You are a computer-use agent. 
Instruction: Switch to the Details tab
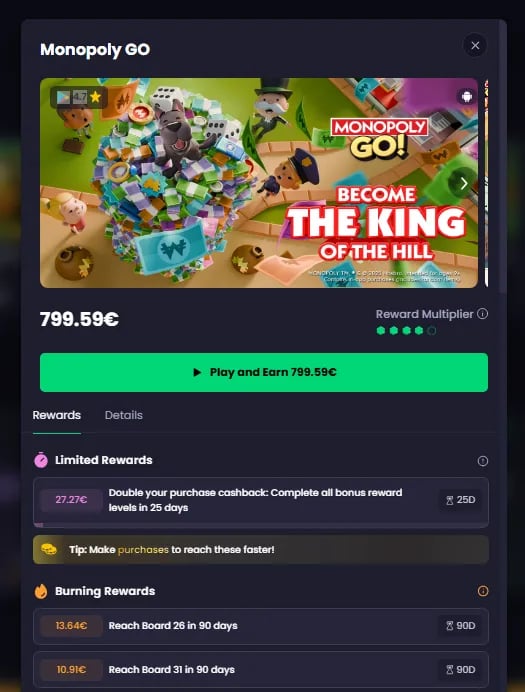pos(124,415)
